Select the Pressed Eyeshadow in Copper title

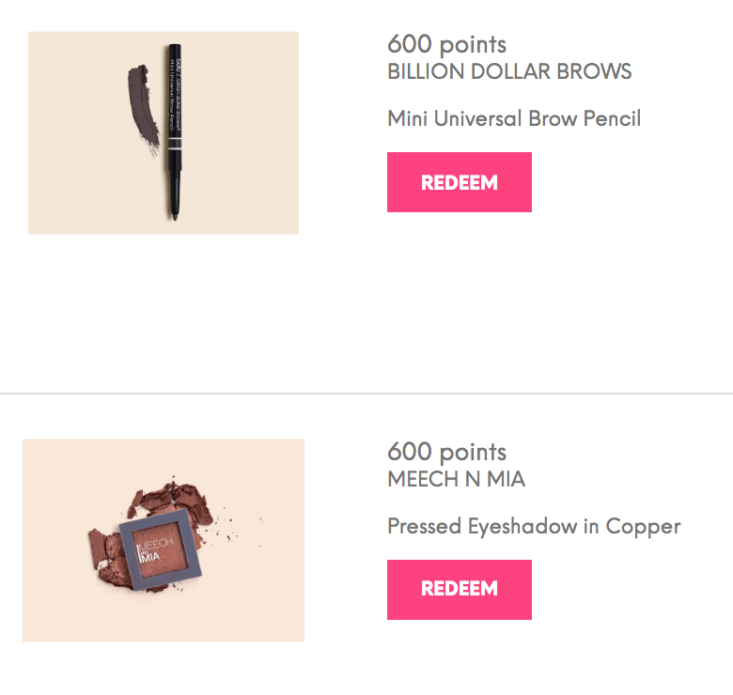[x=534, y=527]
